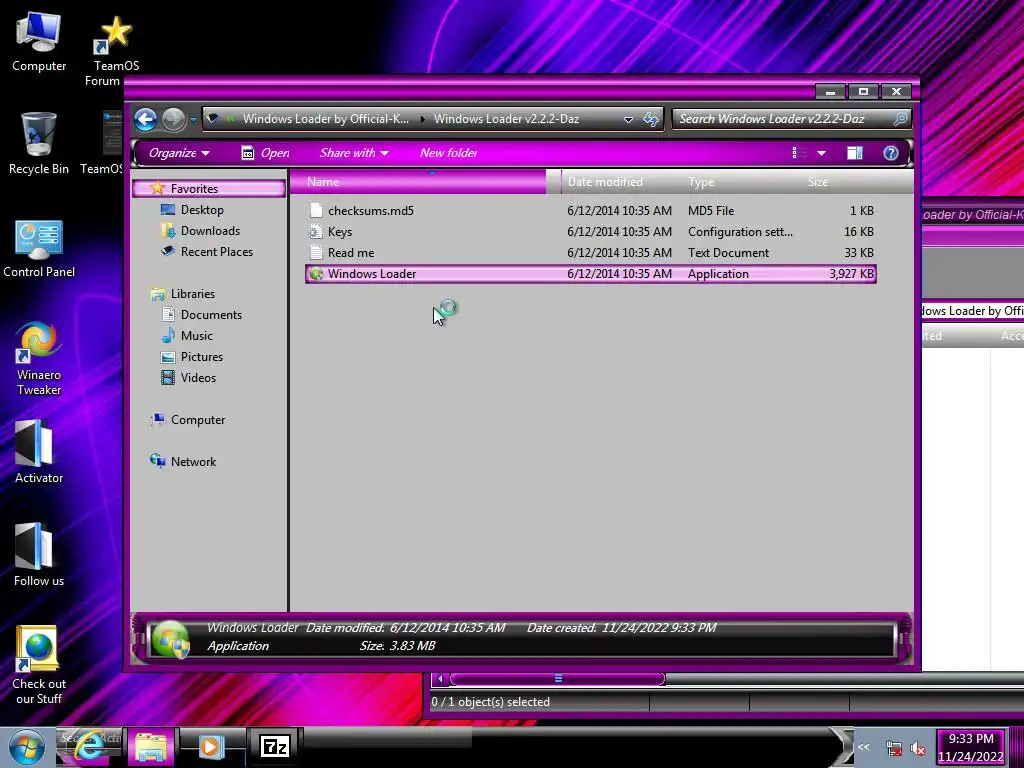Click the Check out our Stuff shortcut
The height and width of the screenshot is (768, 1024).
point(39,665)
